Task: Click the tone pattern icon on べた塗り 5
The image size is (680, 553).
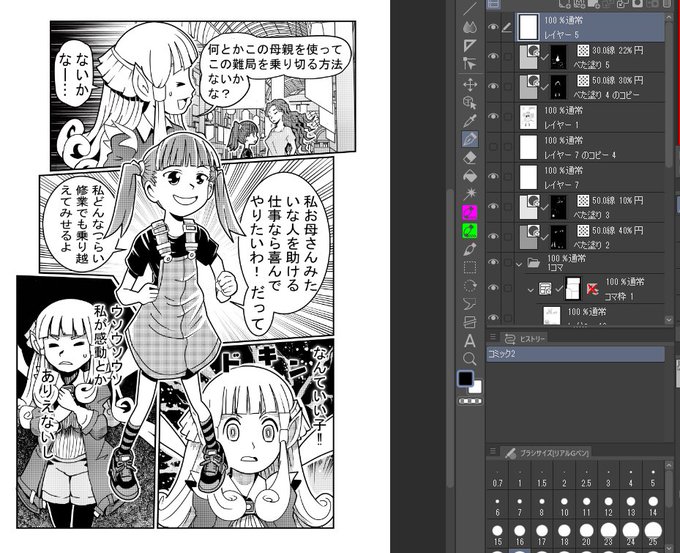Action: pos(583,50)
